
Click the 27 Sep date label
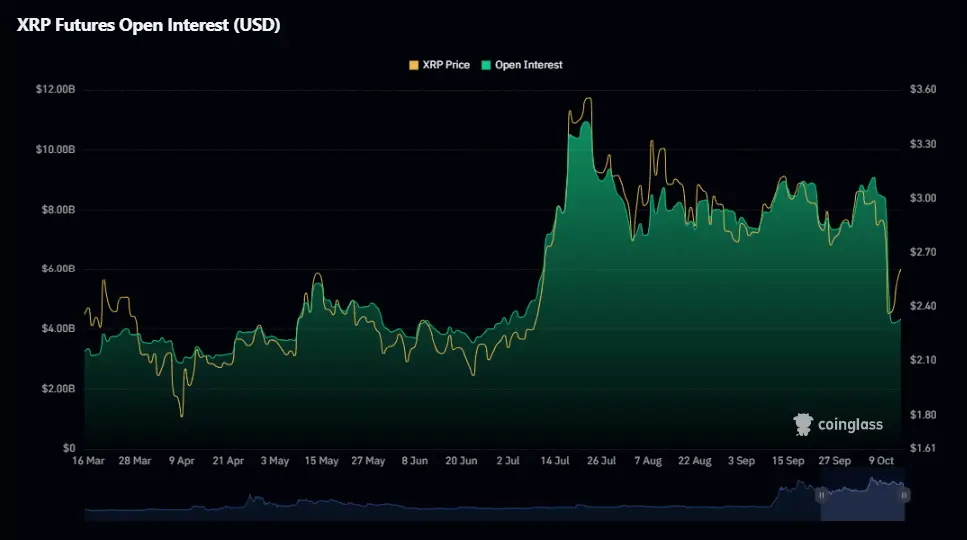834,460
